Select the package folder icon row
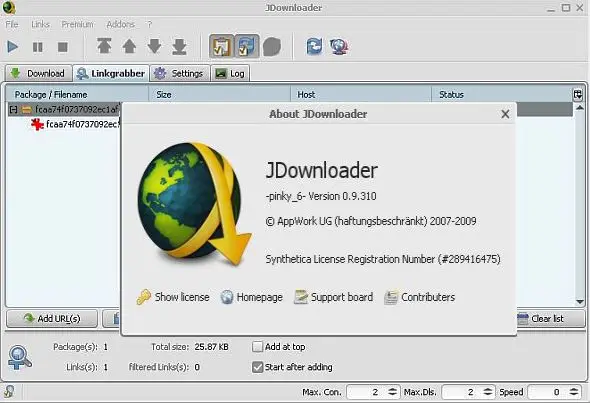 (26, 109)
